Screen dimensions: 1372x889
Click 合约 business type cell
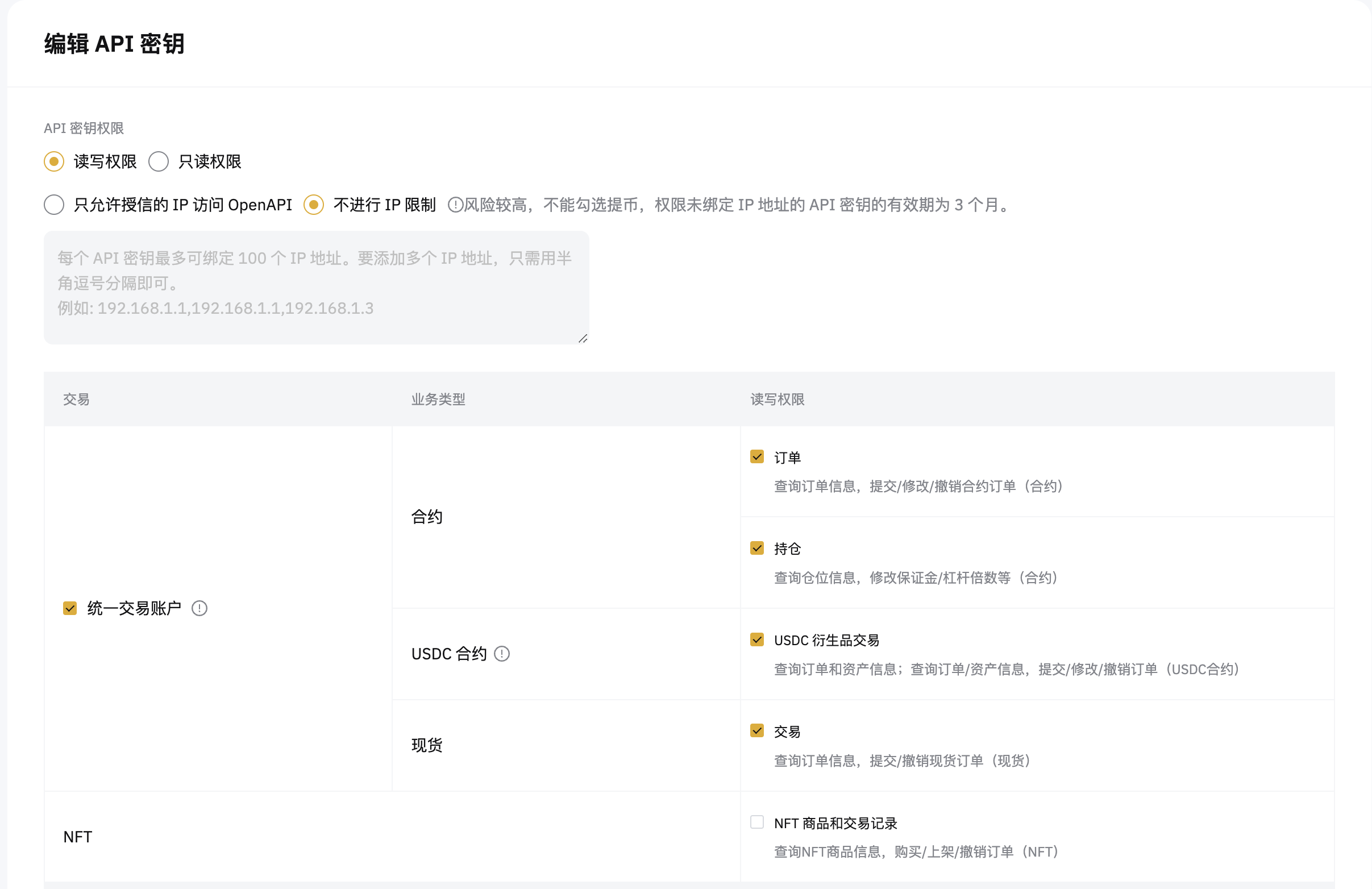click(x=427, y=517)
